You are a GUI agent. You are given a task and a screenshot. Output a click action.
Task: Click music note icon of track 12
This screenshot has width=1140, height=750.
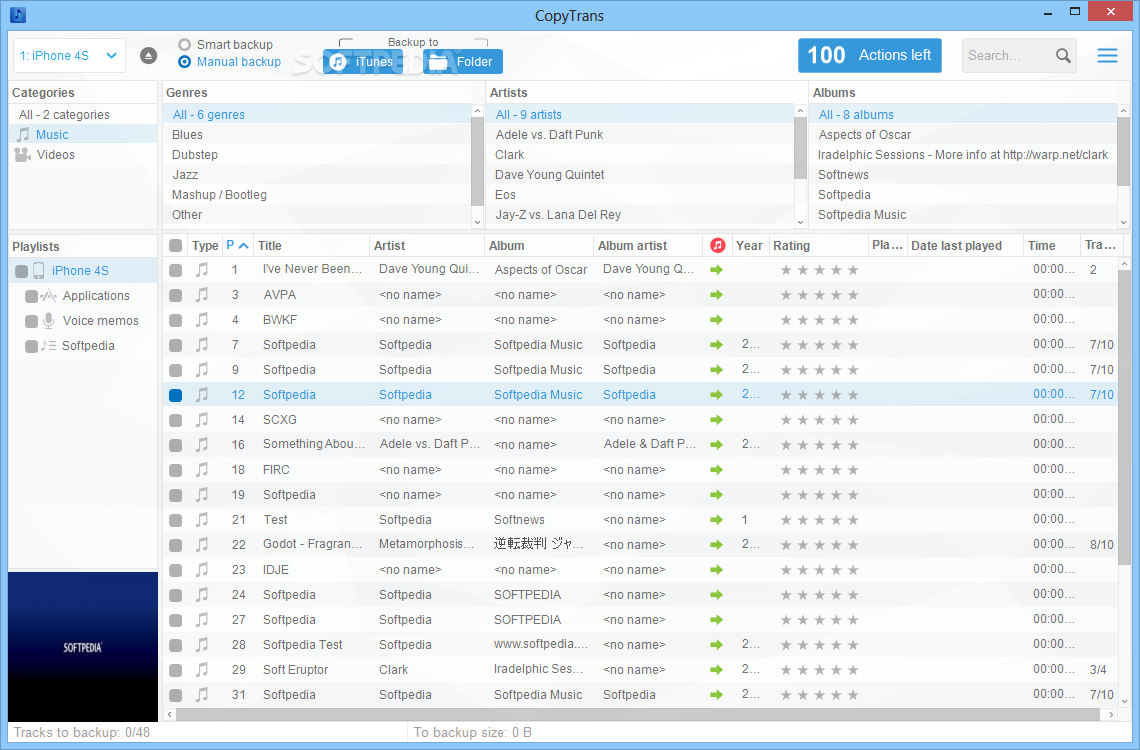click(x=202, y=395)
